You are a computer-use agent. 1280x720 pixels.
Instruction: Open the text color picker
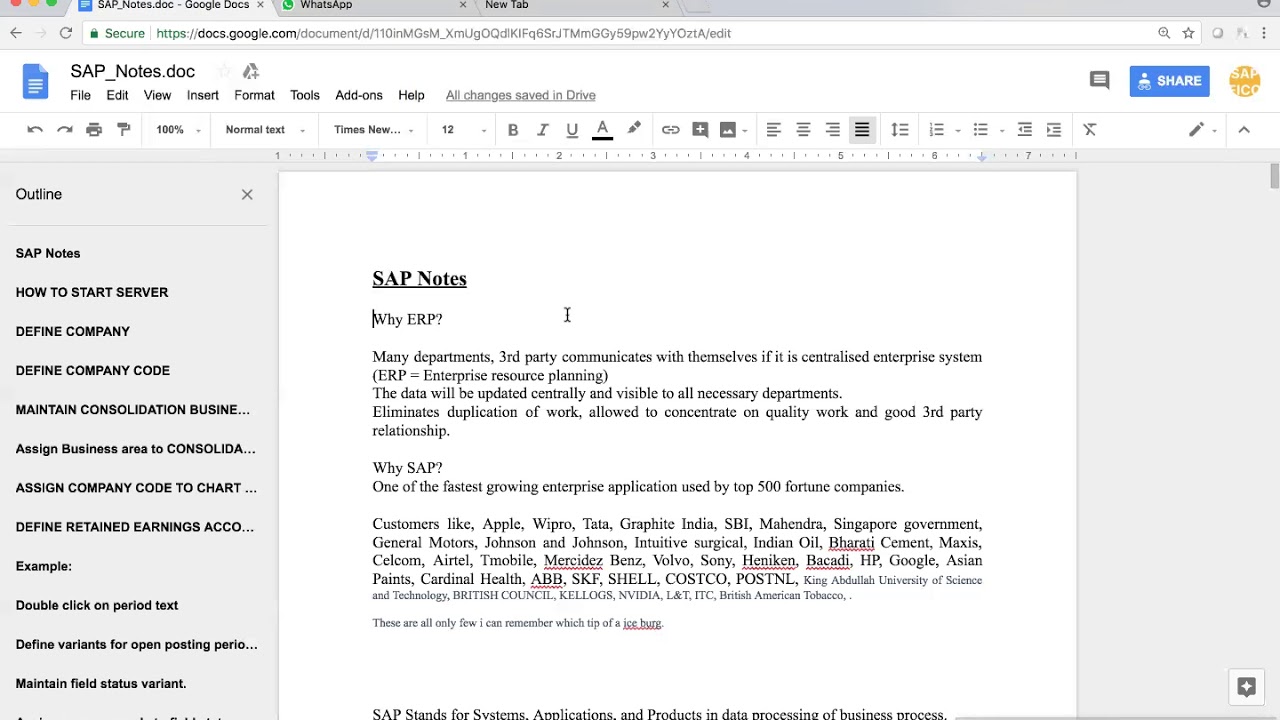click(x=602, y=130)
